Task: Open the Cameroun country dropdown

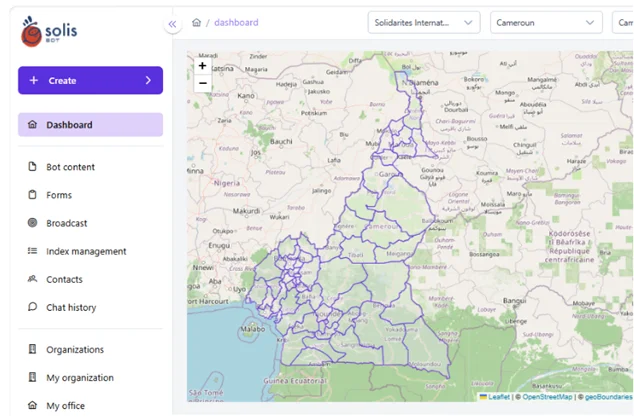Action: click(546, 23)
